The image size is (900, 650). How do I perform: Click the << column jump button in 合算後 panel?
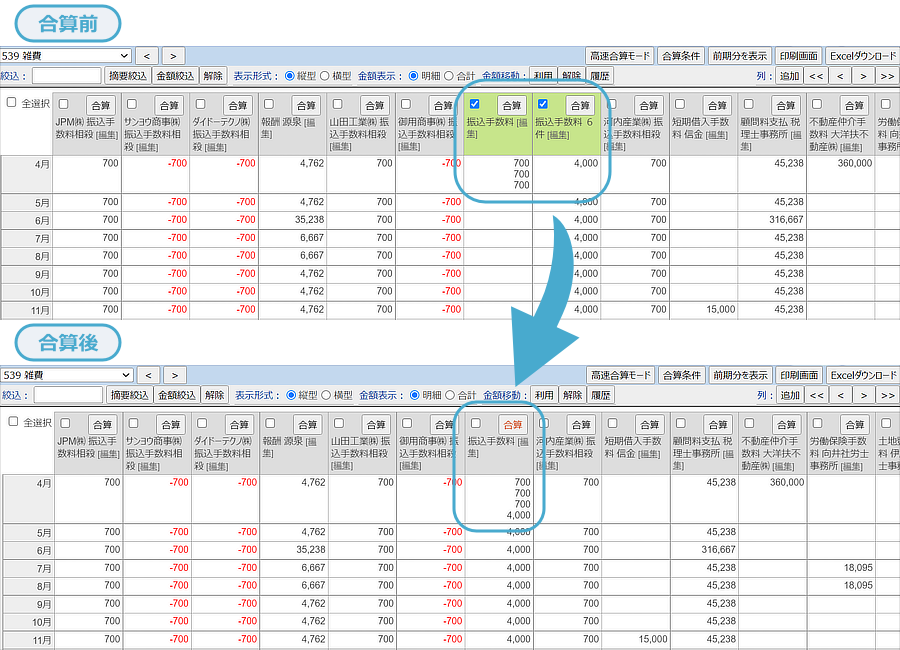pyautogui.click(x=816, y=395)
